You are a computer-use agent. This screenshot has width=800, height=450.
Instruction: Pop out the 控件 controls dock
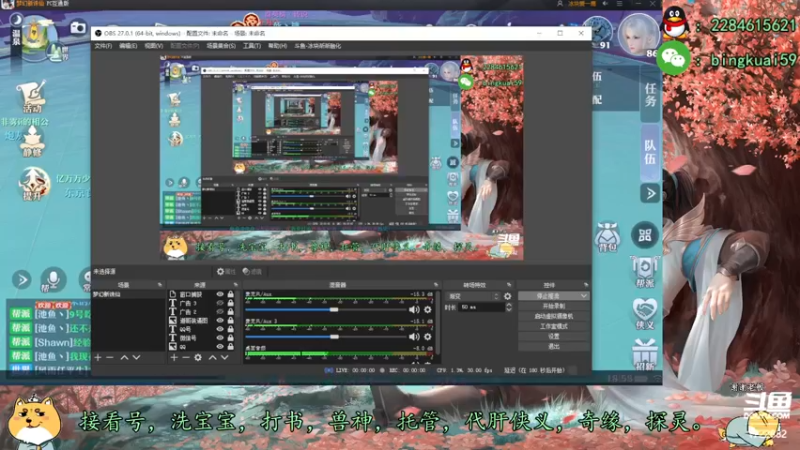[x=586, y=285]
